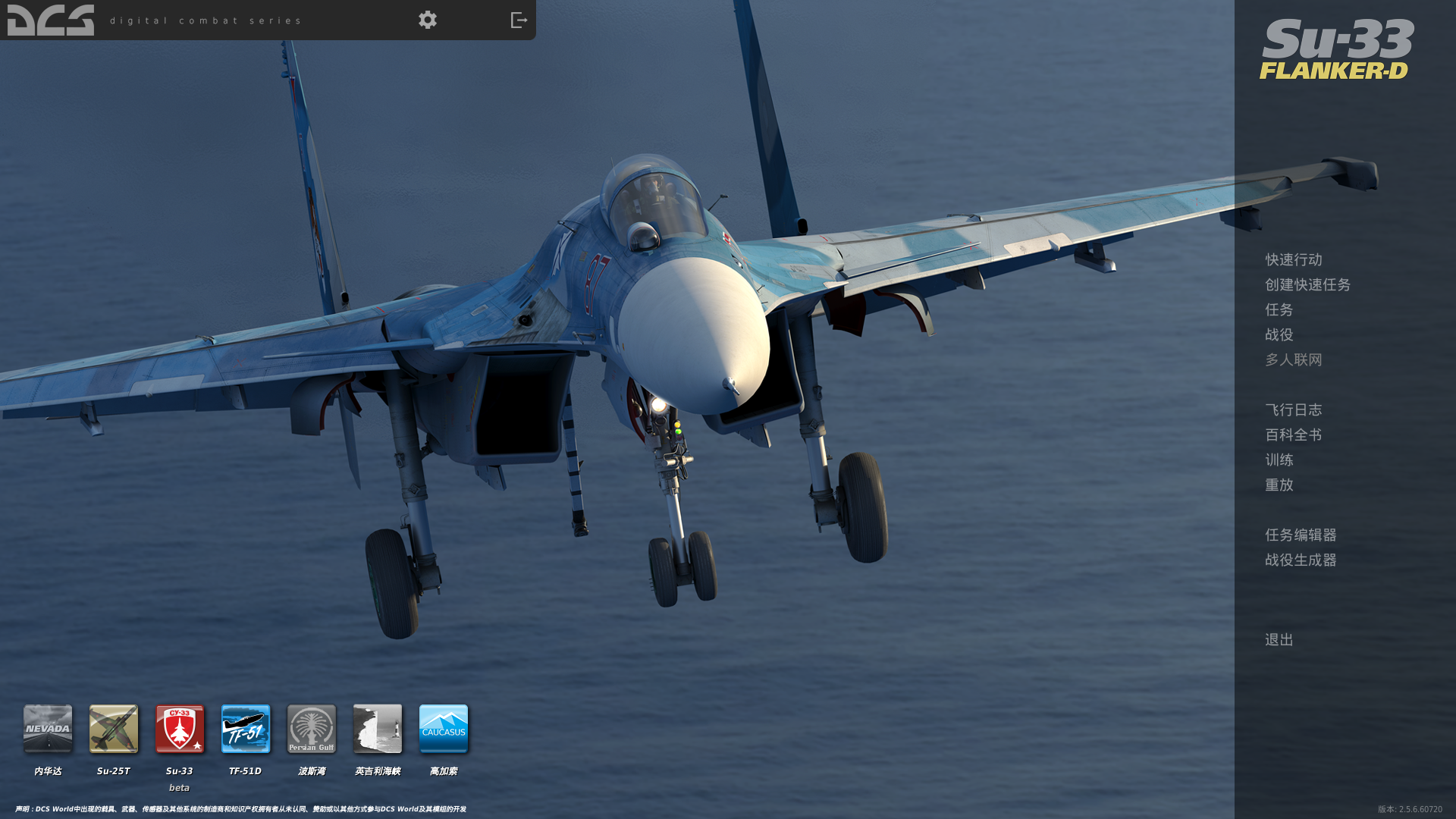Image resolution: width=1456 pixels, height=819 pixels.
Task: Click the beta text under Su-33
Action: point(180,788)
